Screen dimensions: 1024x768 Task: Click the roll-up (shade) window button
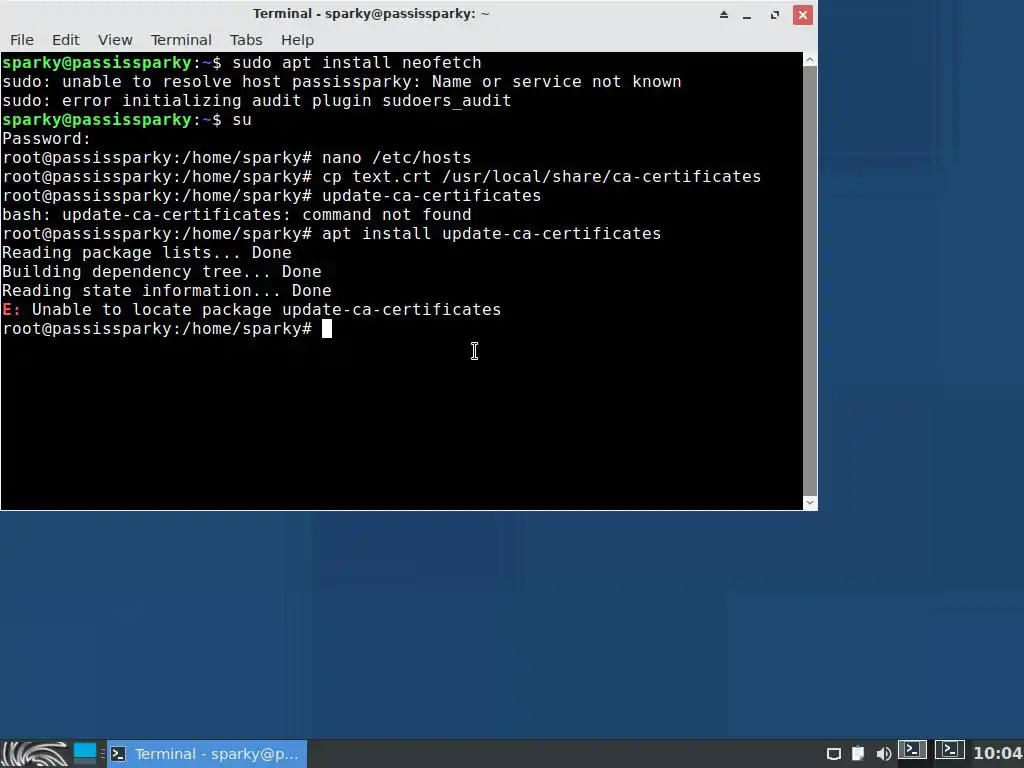tap(724, 14)
